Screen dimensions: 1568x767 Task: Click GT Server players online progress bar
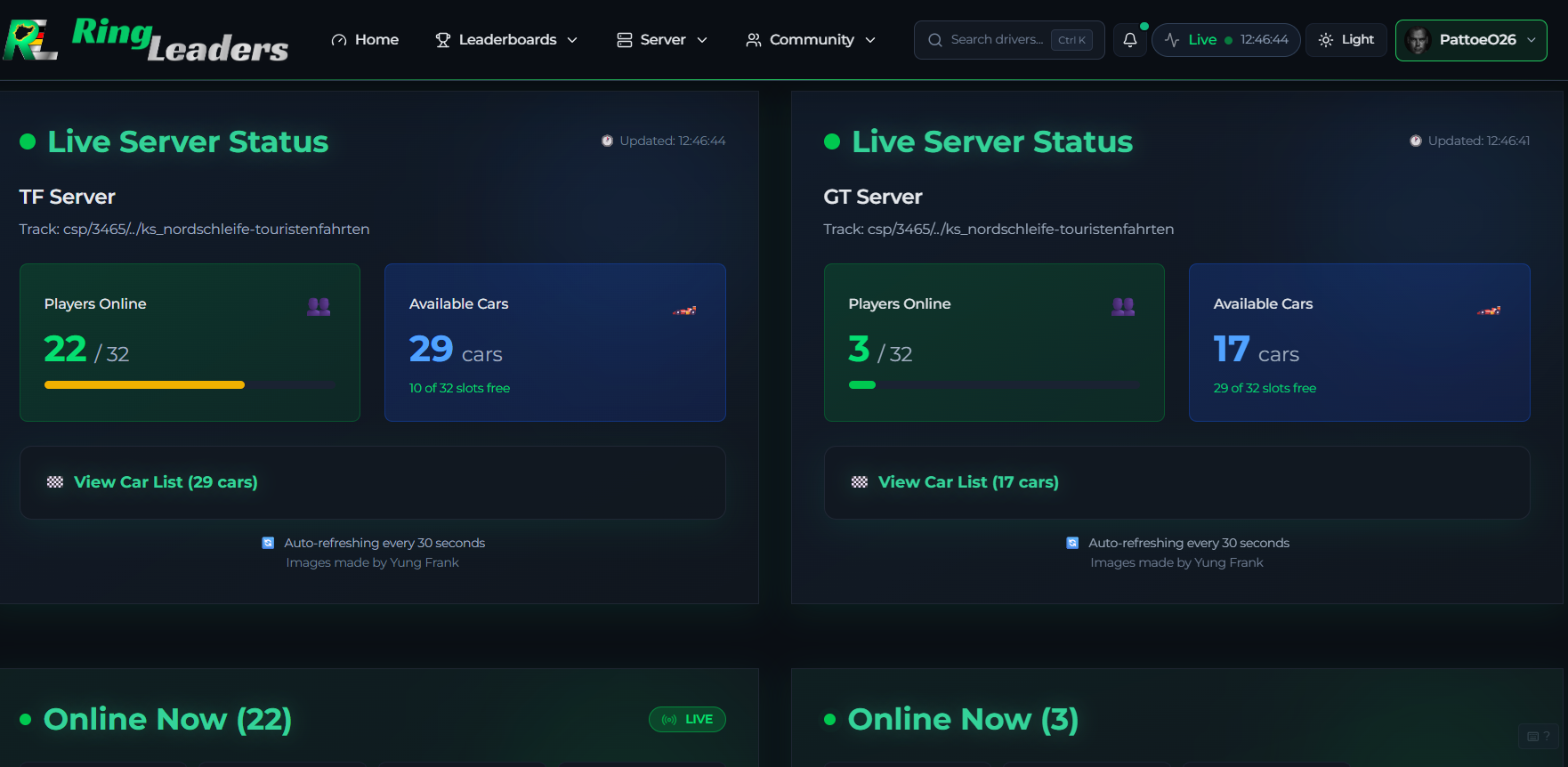[994, 385]
